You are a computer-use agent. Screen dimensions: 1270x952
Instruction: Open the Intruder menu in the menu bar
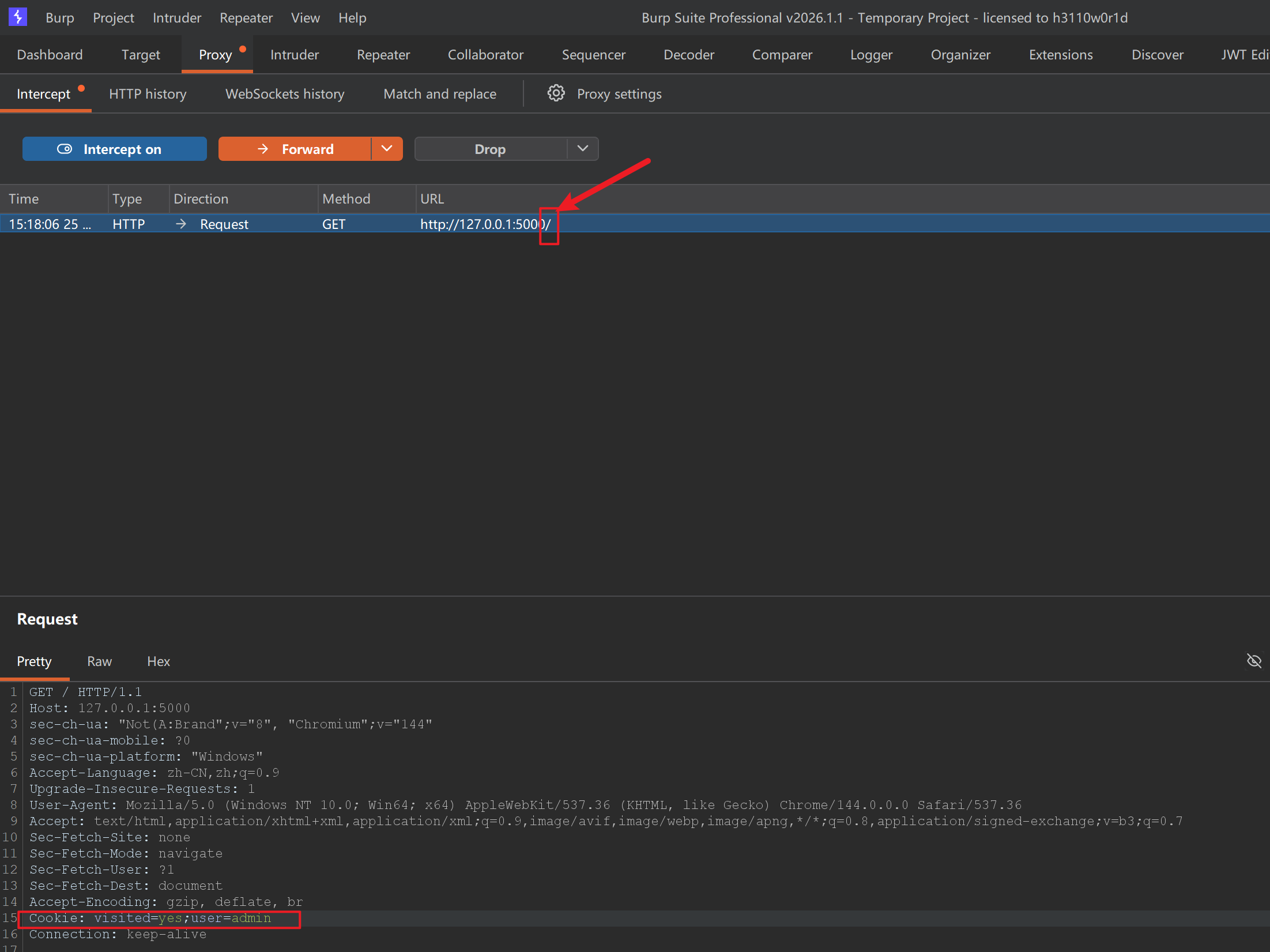[176, 18]
